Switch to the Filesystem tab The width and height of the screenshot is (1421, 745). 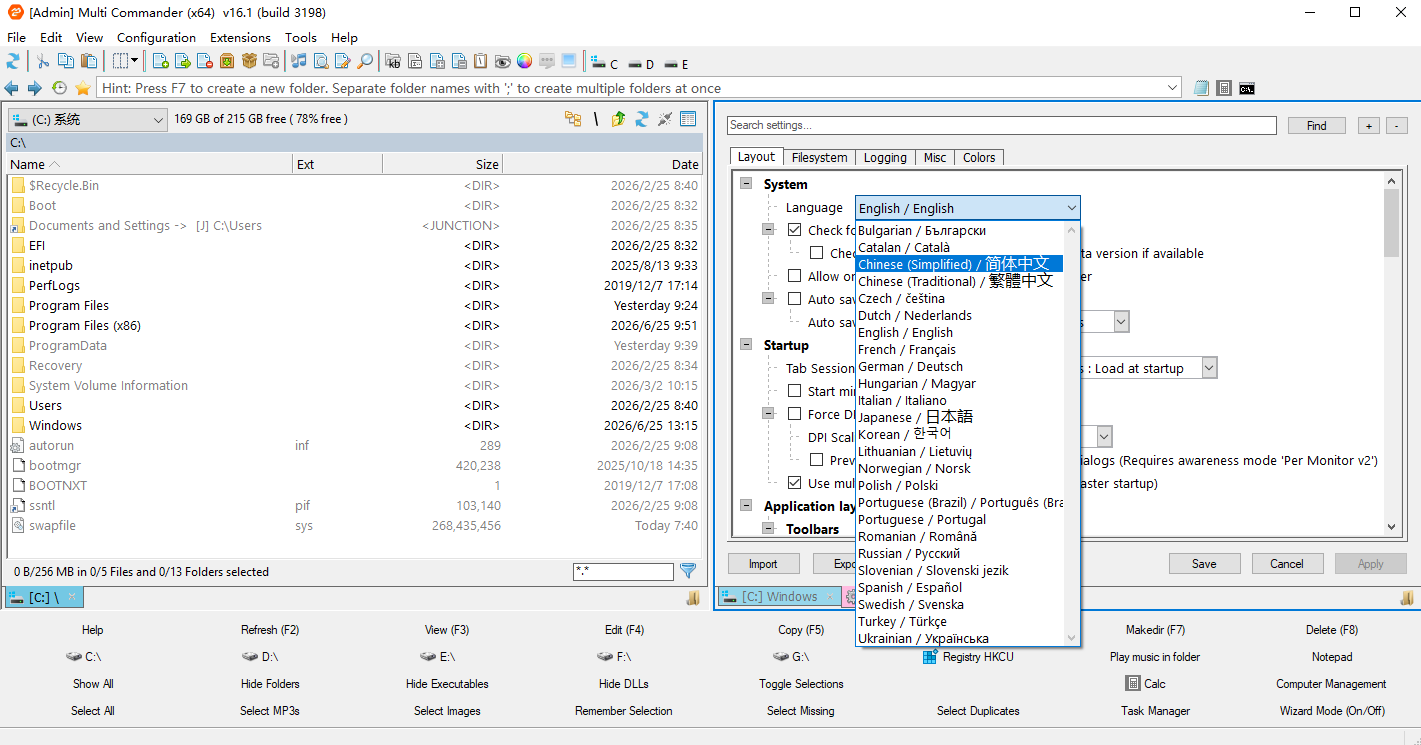(819, 157)
